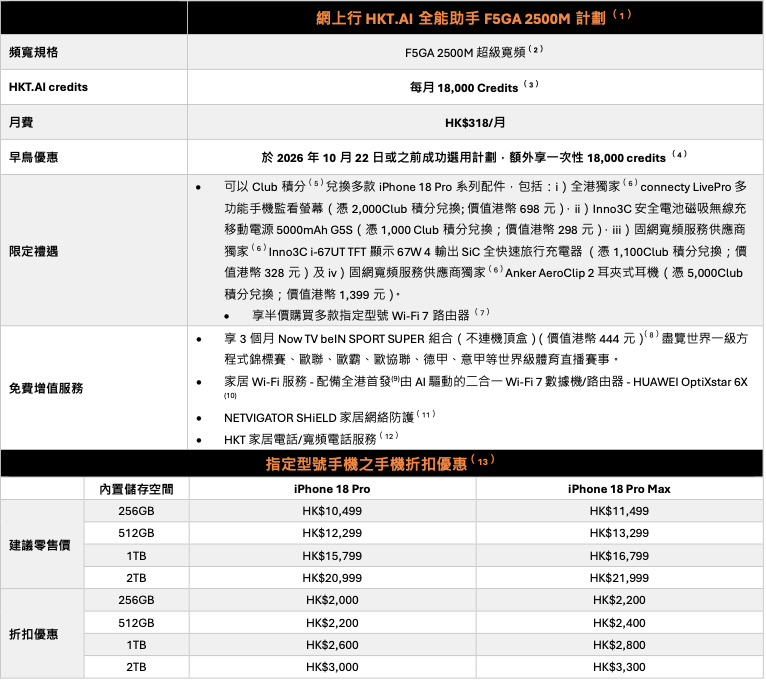
Task: Click the 'HK$16,799' price cell
Action: tap(619, 556)
